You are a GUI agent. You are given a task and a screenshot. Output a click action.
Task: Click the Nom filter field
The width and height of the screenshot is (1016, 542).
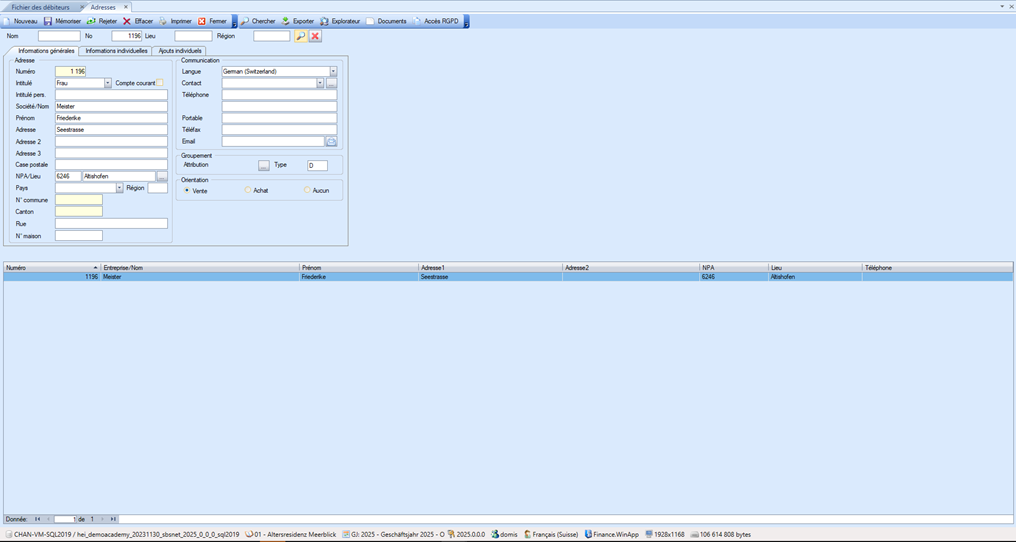[59, 36]
